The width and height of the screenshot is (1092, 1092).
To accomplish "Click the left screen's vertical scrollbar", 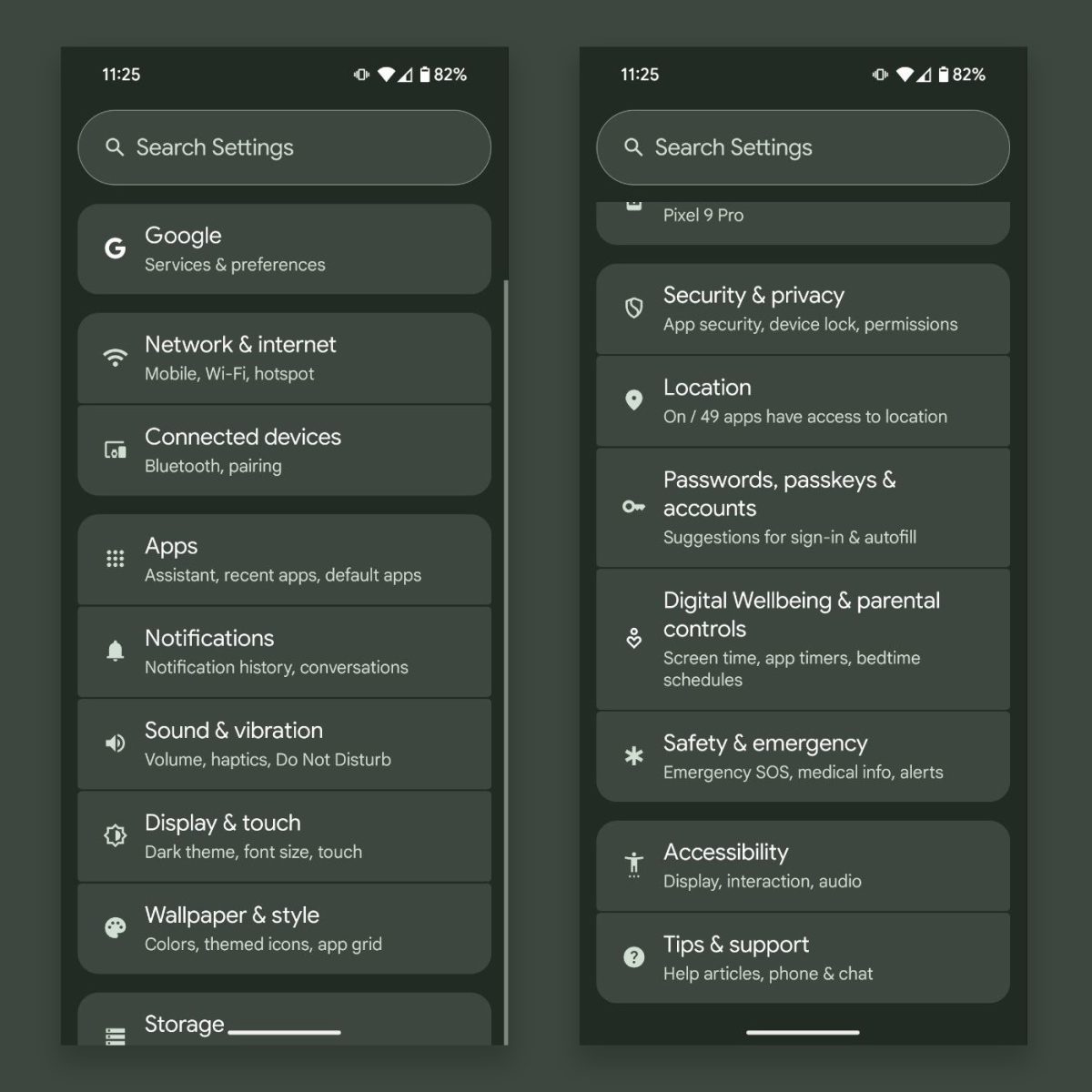I will pyautogui.click(x=505, y=662).
